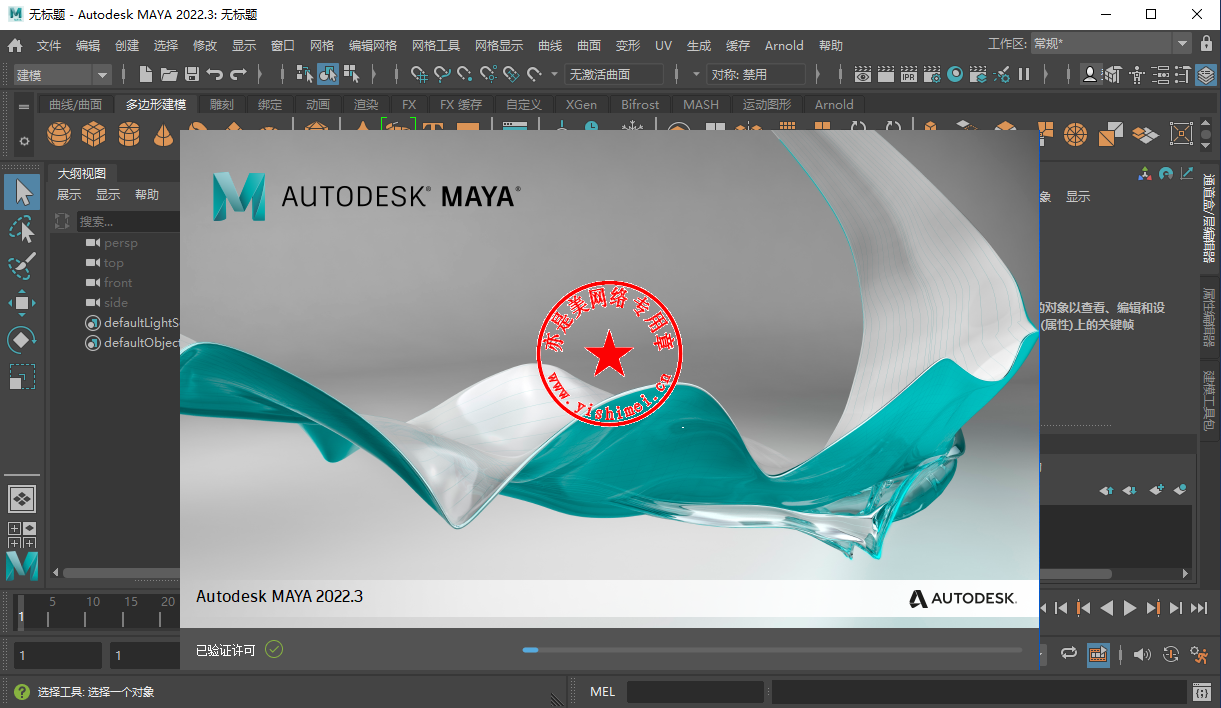Jump to the end of playback range
1221x708 pixels.
pyautogui.click(x=1198, y=607)
